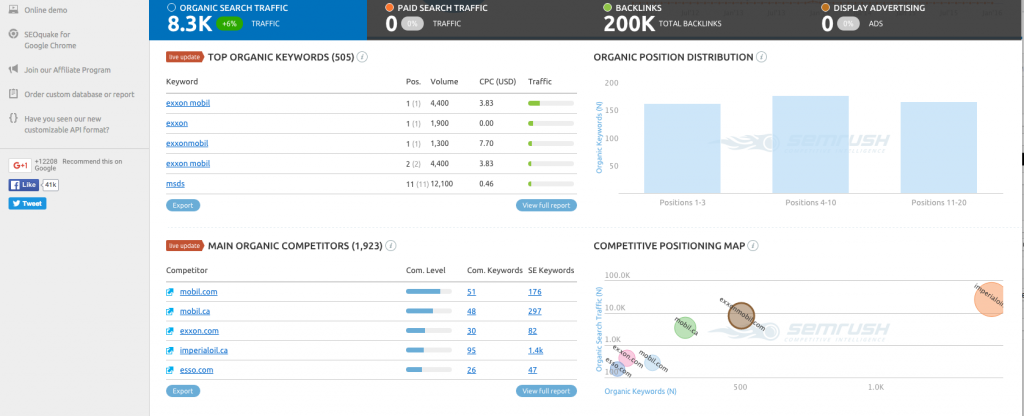Open Have you seen our new API format link

[x=67, y=124]
